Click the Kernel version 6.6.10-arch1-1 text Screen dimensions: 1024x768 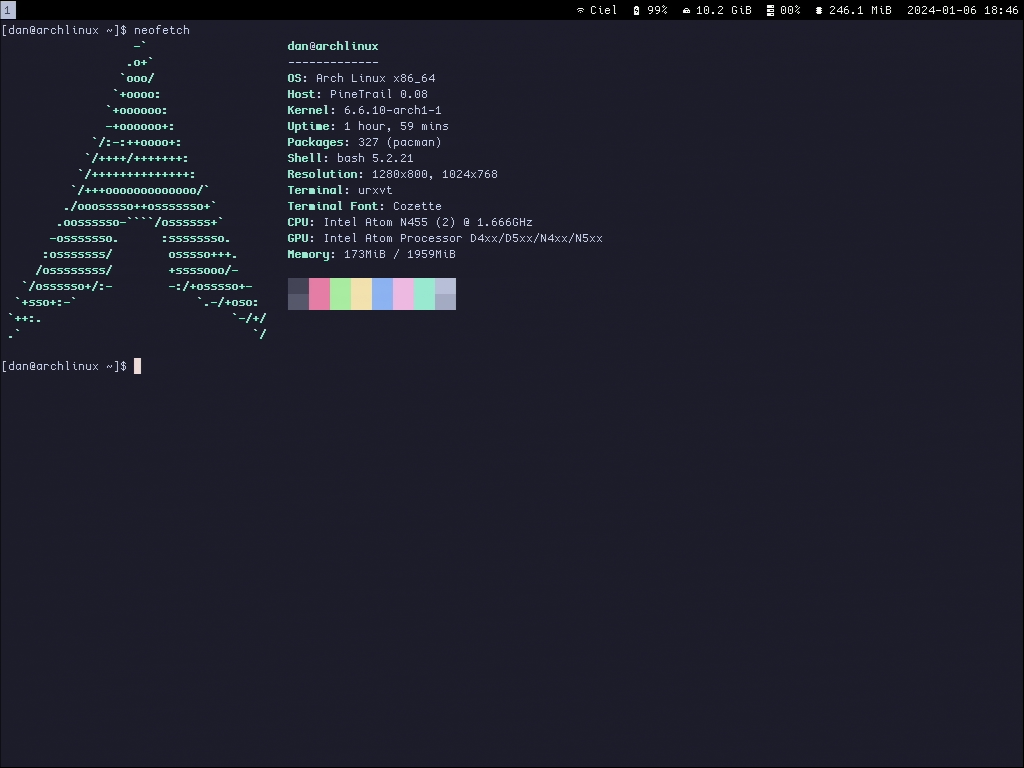coord(392,110)
